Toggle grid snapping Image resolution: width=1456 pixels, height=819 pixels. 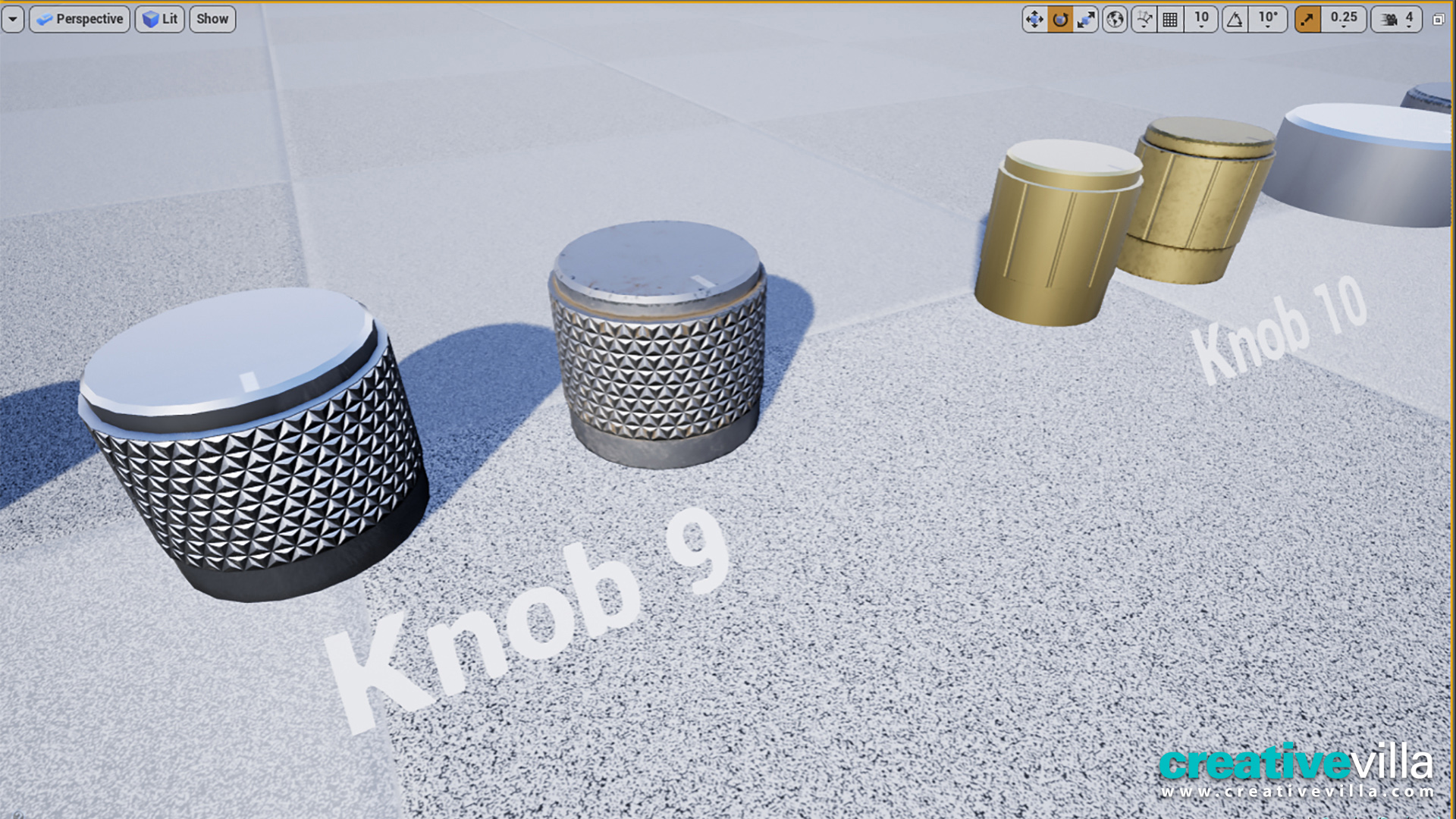pos(1170,20)
